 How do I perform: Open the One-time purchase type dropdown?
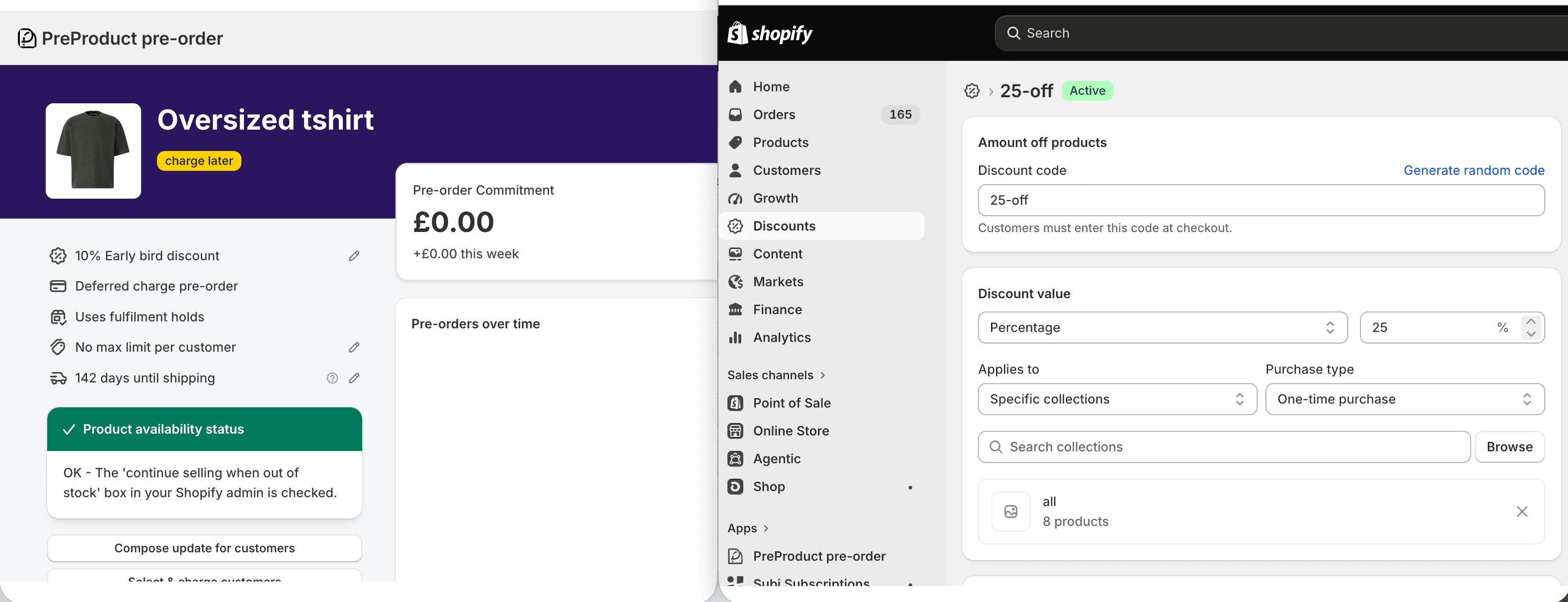pos(1405,399)
